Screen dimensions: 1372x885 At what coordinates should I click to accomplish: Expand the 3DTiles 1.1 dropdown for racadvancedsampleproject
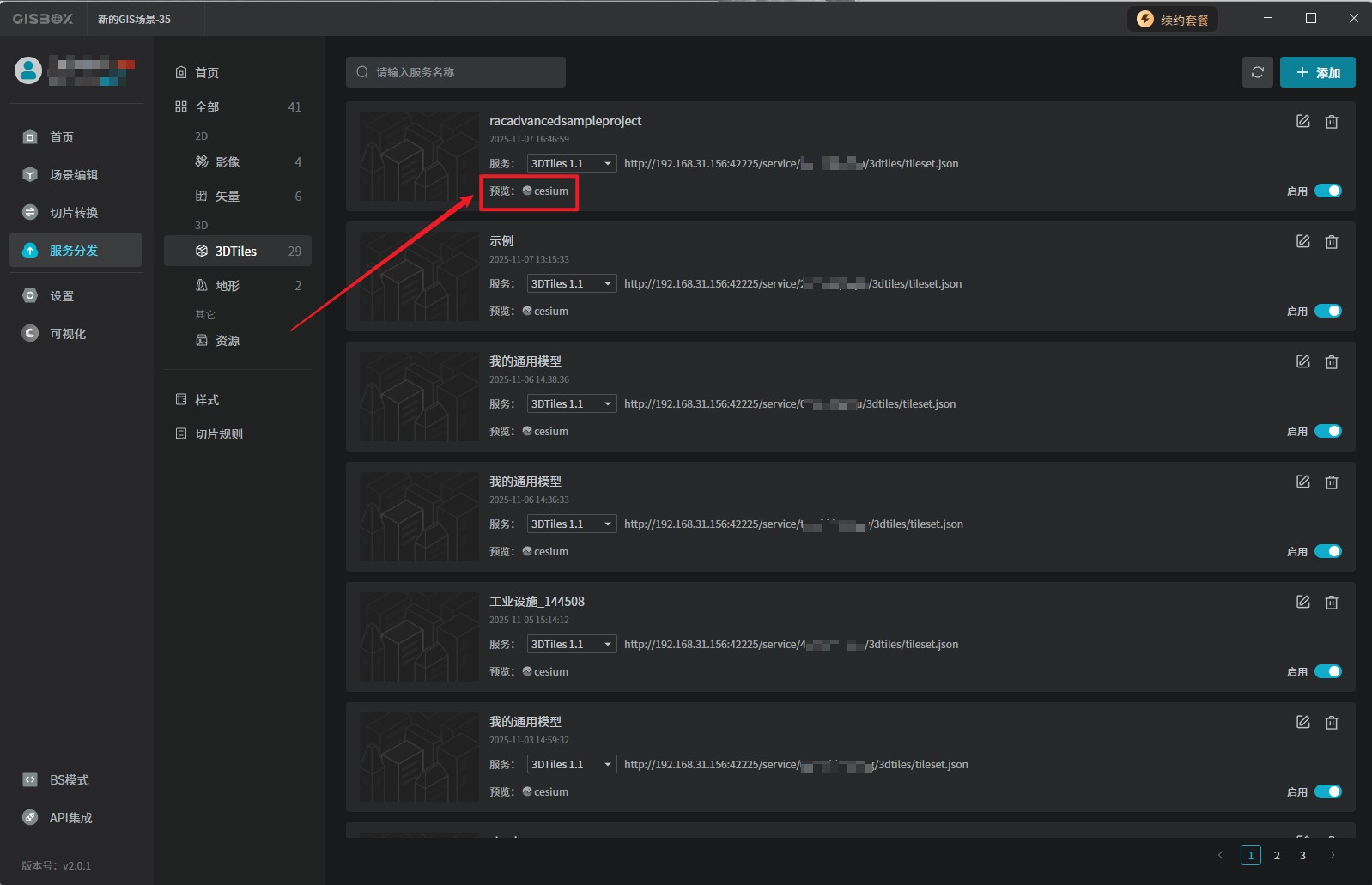click(571, 163)
